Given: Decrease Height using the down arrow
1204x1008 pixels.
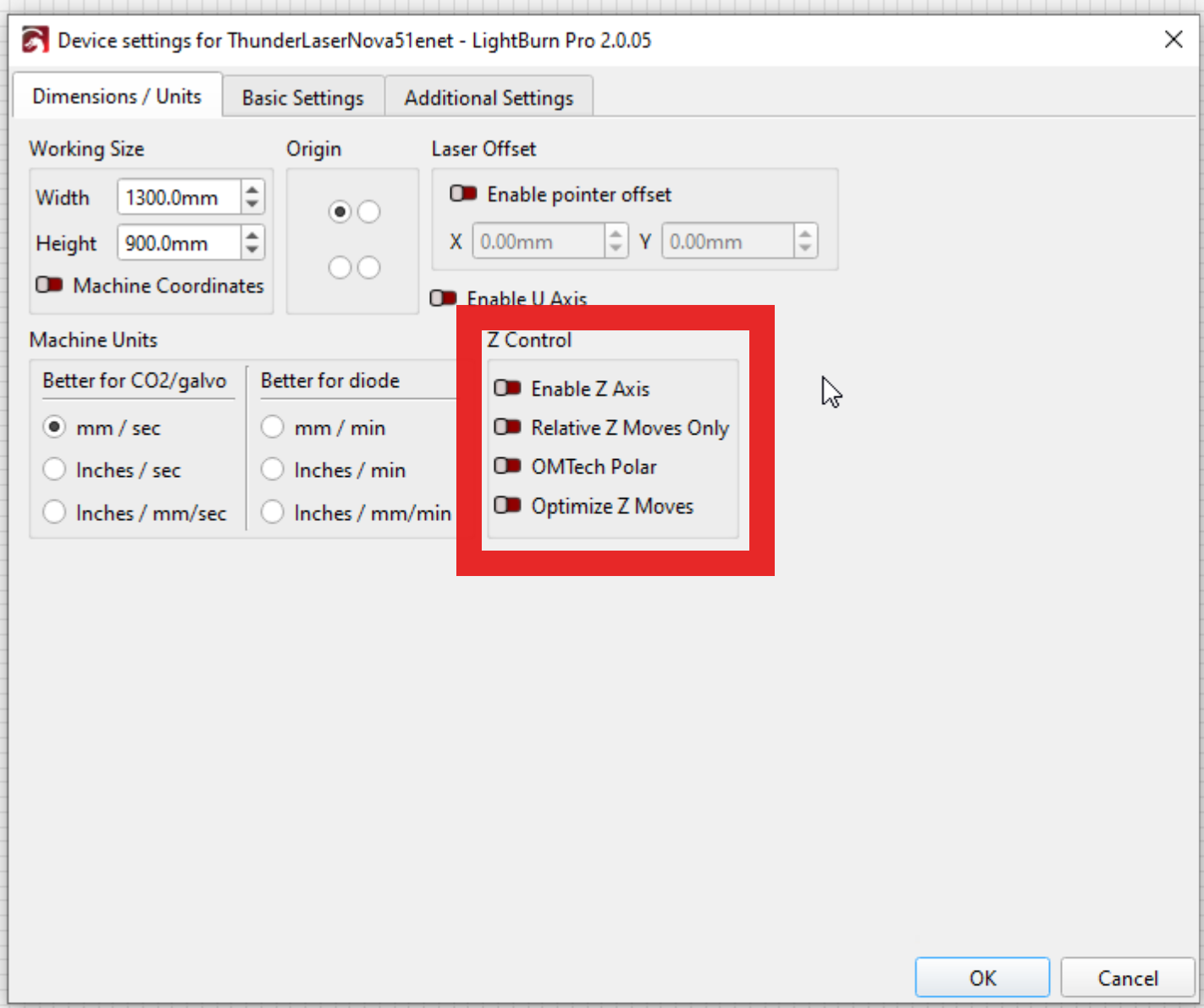Looking at the screenshot, I should coord(252,251).
